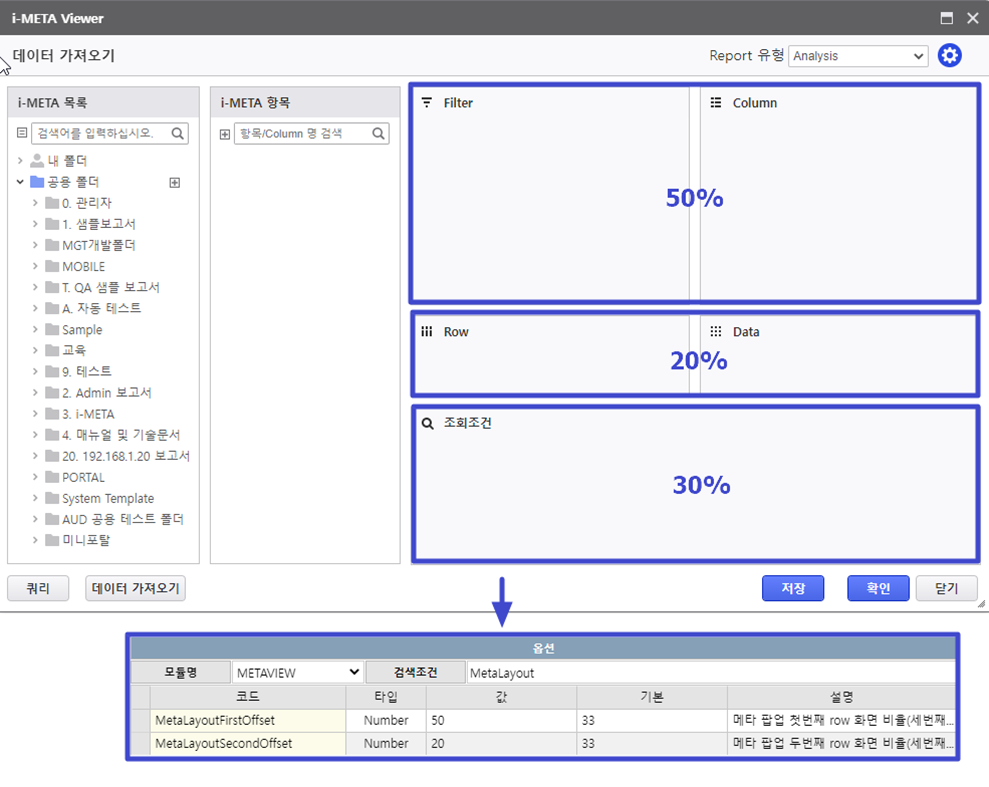Click the 쿼리 button
This screenshot has width=989, height=787.
click(x=38, y=588)
